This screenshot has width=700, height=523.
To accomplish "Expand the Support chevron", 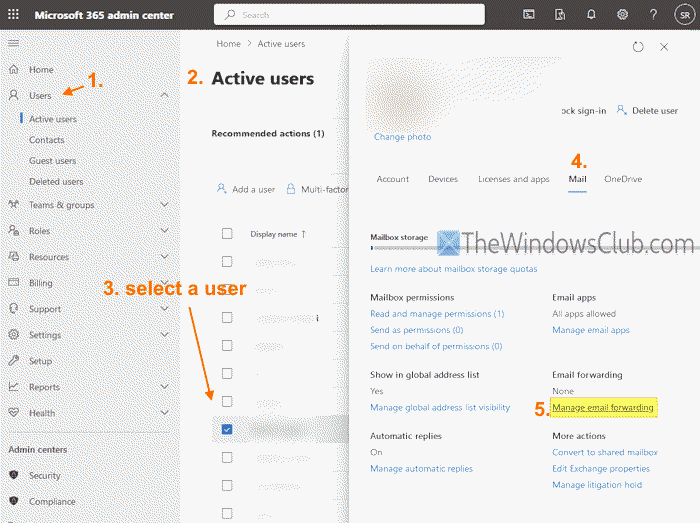I will [164, 308].
